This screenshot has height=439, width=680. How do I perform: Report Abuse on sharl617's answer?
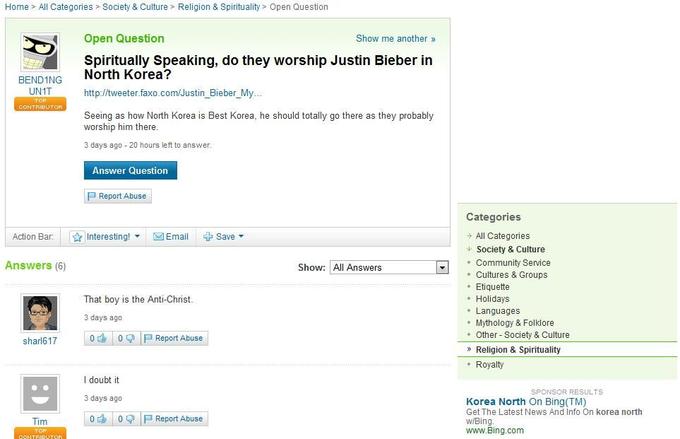click(x=174, y=338)
